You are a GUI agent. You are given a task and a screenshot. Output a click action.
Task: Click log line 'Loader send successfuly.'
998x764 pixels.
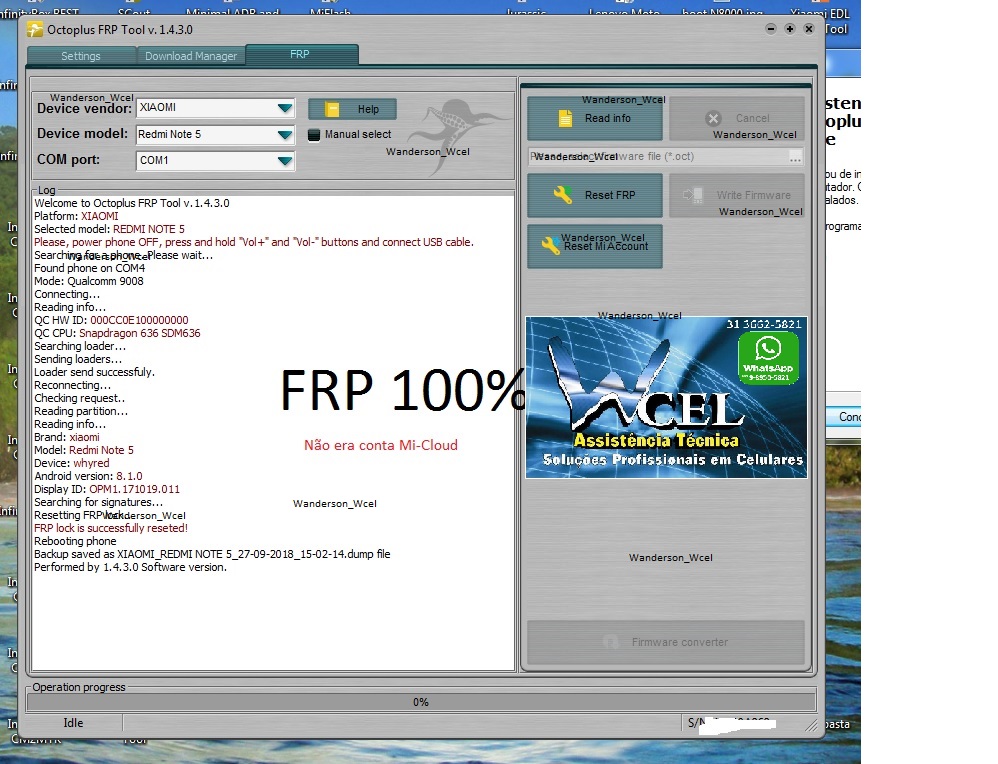click(94, 372)
